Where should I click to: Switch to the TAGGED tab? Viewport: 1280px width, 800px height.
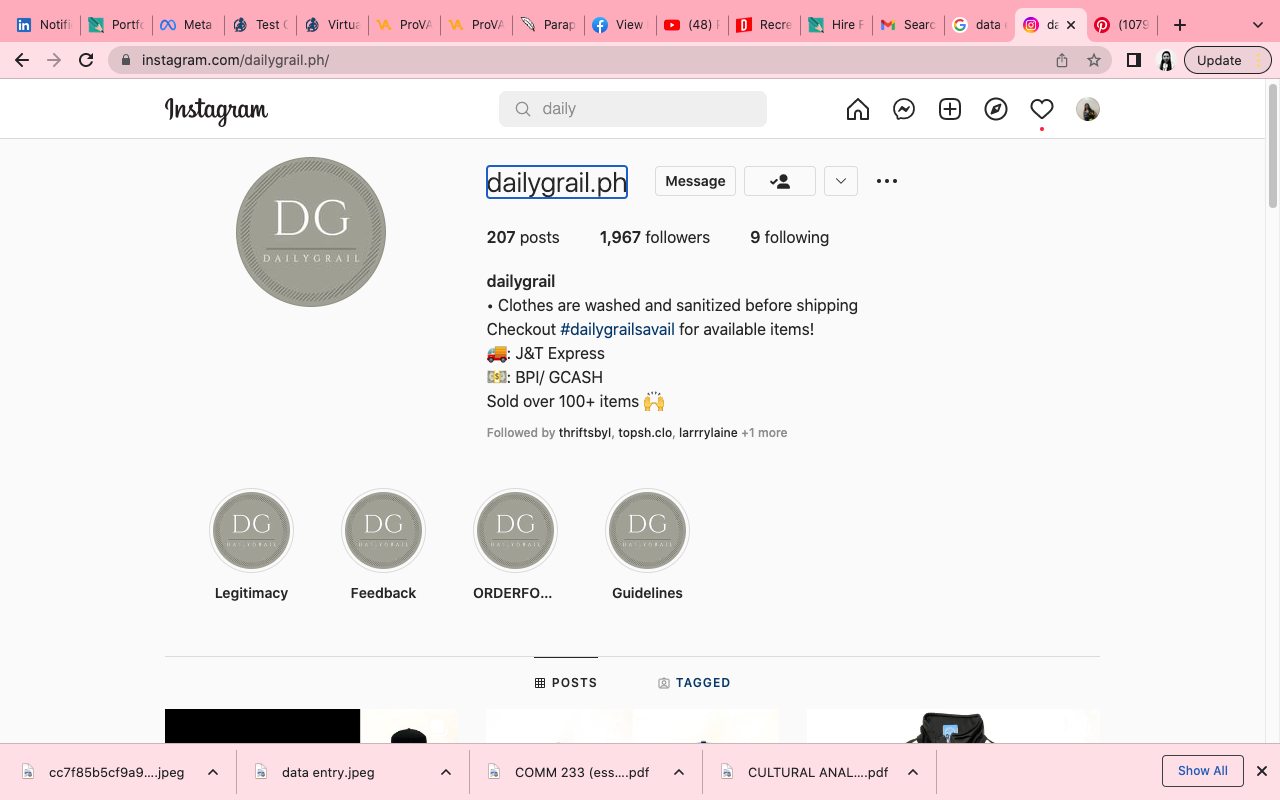694,683
